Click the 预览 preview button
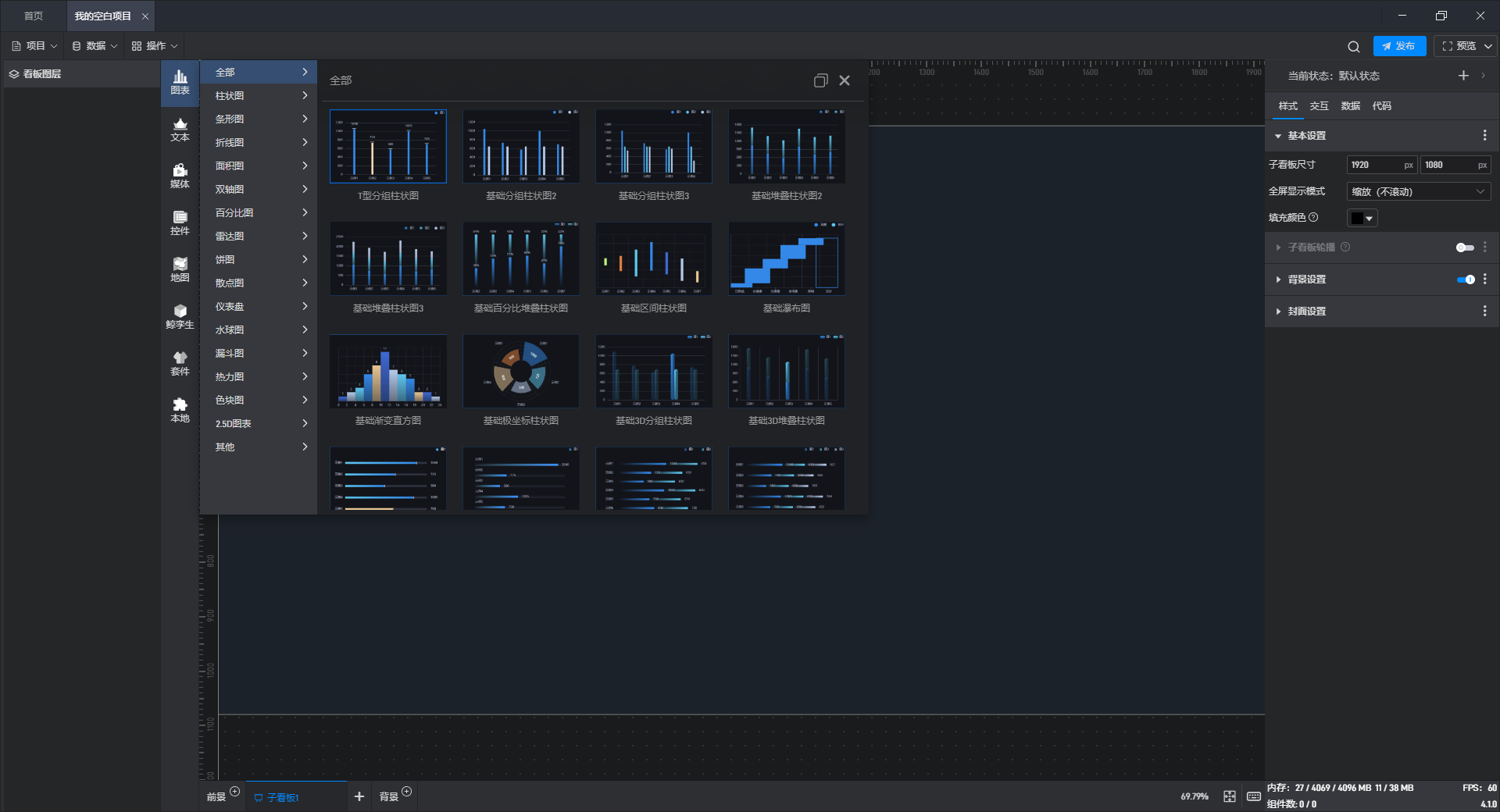The image size is (1500, 812). (x=1459, y=46)
